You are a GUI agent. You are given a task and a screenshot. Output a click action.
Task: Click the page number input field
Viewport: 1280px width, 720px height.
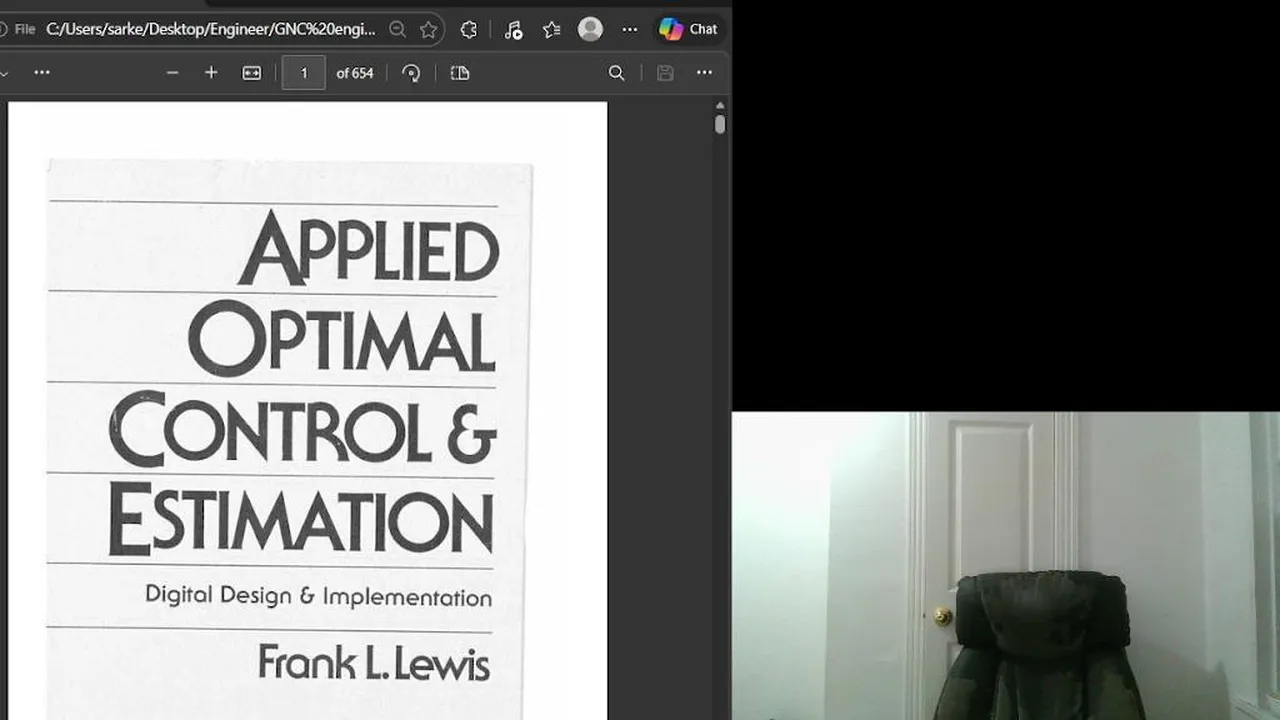point(303,73)
